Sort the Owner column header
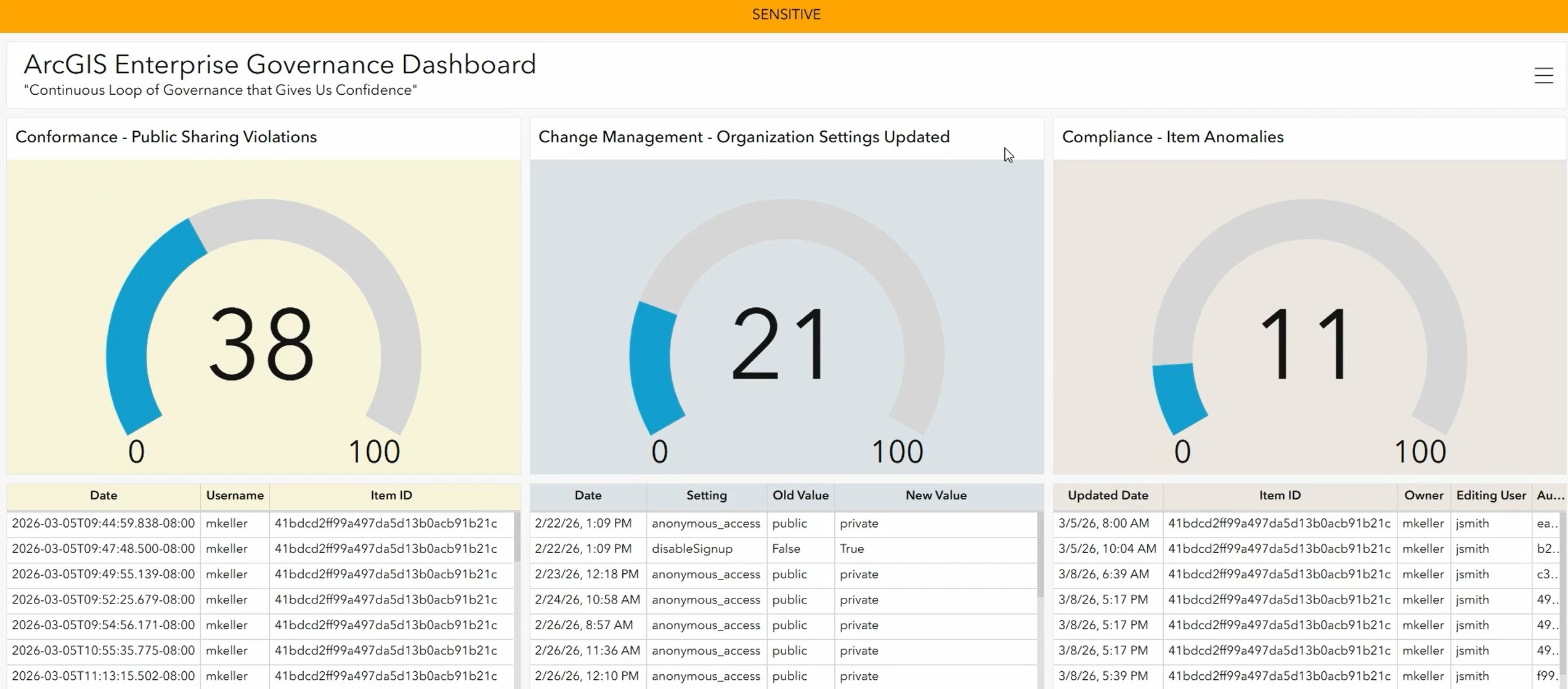Viewport: 1568px width, 689px height. [1423, 495]
